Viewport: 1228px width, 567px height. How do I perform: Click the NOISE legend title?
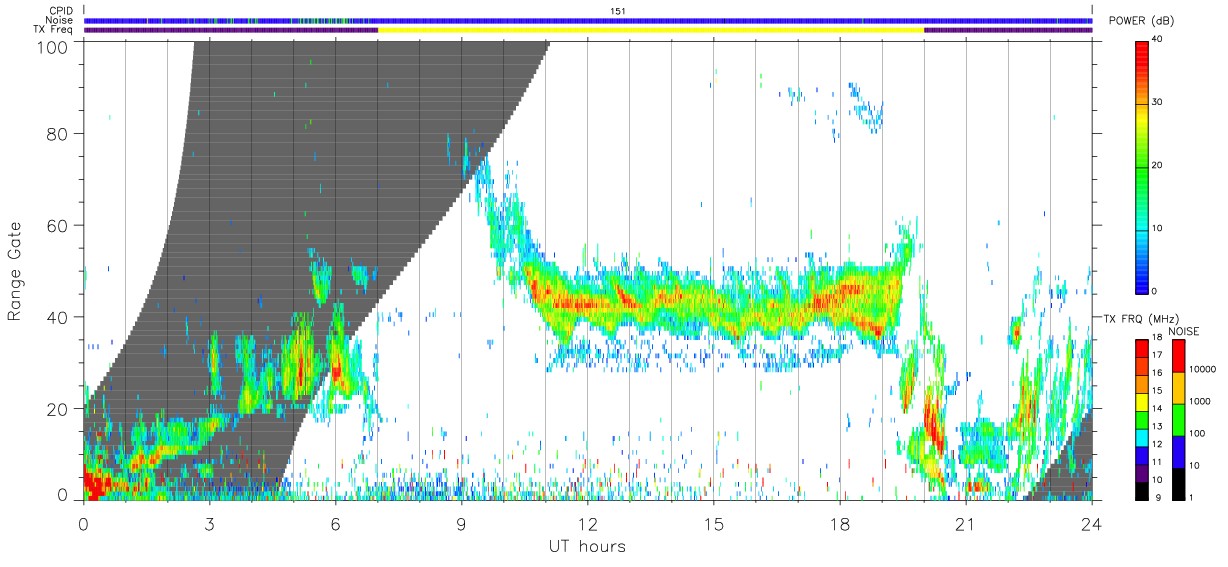[x=1183, y=331]
